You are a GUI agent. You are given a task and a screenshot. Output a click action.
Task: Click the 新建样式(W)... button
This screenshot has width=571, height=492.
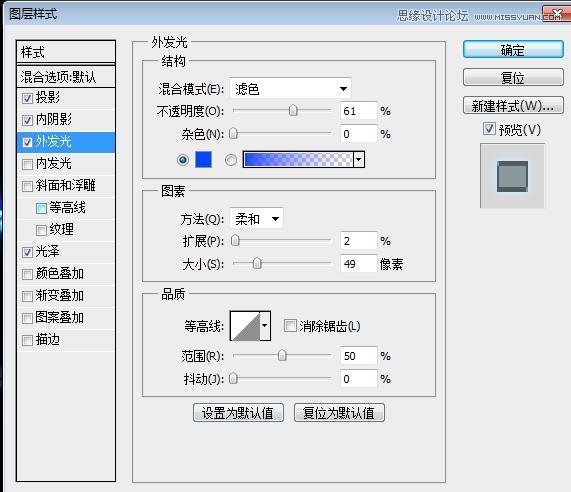pyautogui.click(x=513, y=106)
